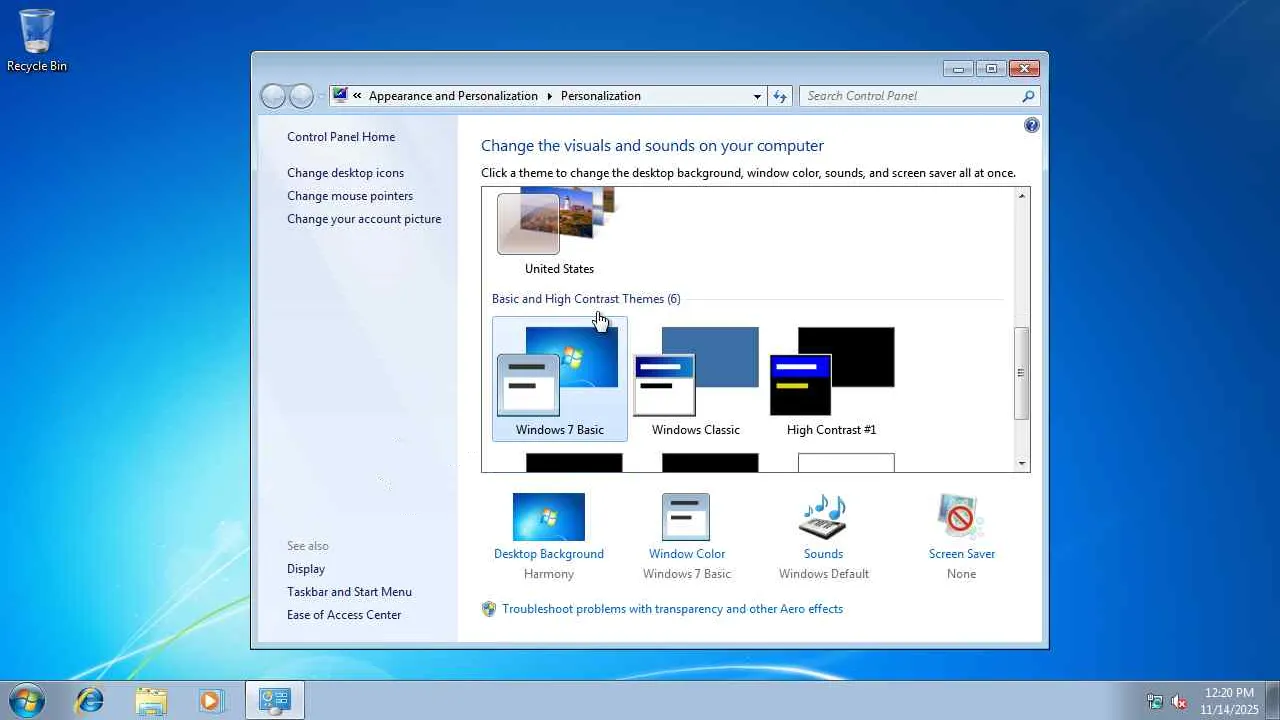Screen dimensions: 1280x720
Task: Click the Windows 7 Basic label under Window Color
Action: coord(687,574)
